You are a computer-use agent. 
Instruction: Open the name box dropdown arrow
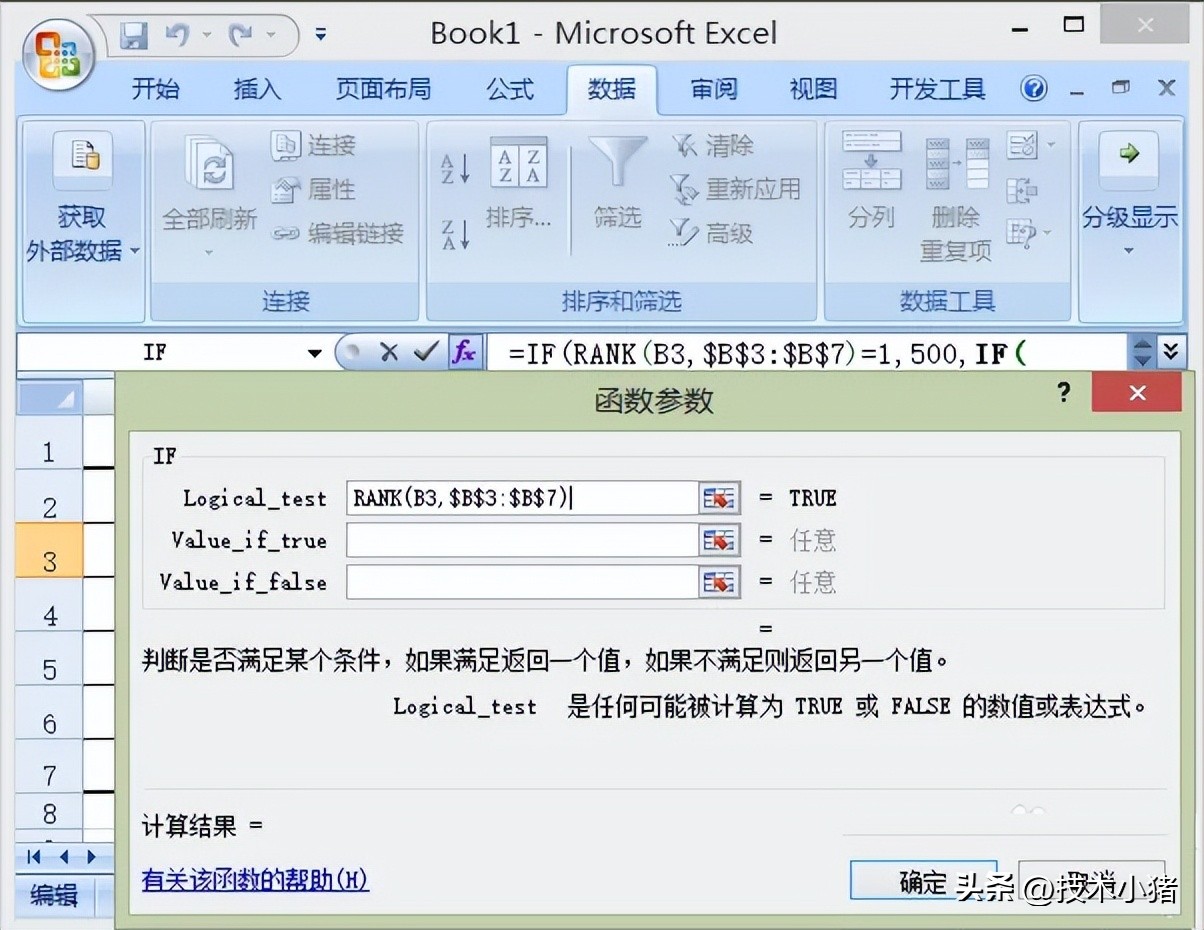pyautogui.click(x=314, y=353)
